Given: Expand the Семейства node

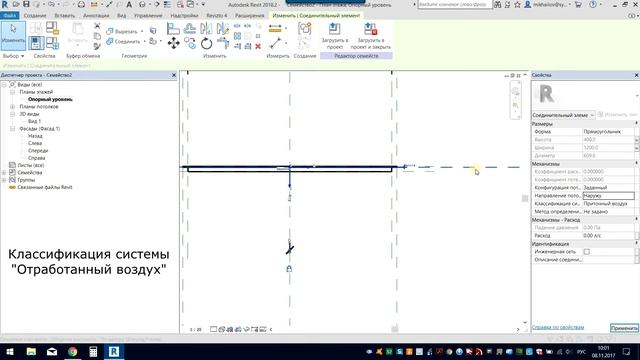Looking at the screenshot, I should 4,173.
